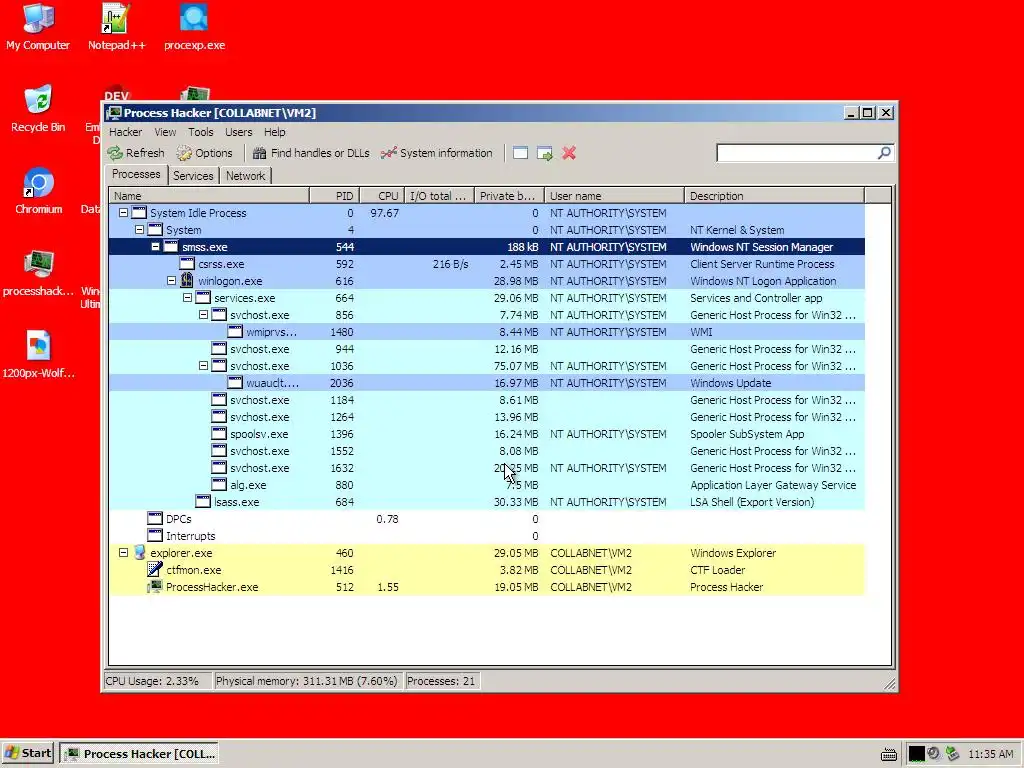The image size is (1024, 768).
Task: Sort by the CPU column header
Action: [381, 196]
